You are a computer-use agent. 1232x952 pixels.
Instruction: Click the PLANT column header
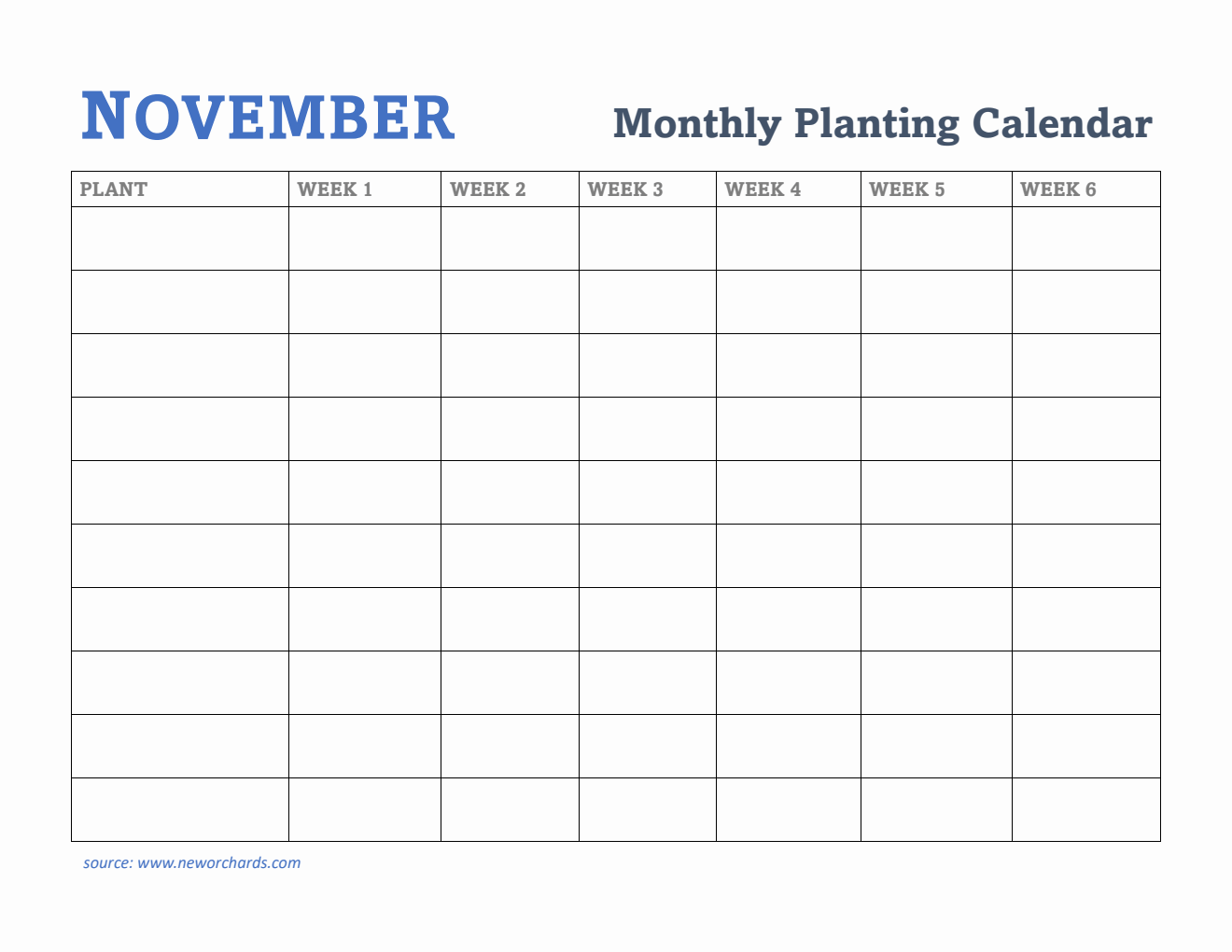click(114, 189)
